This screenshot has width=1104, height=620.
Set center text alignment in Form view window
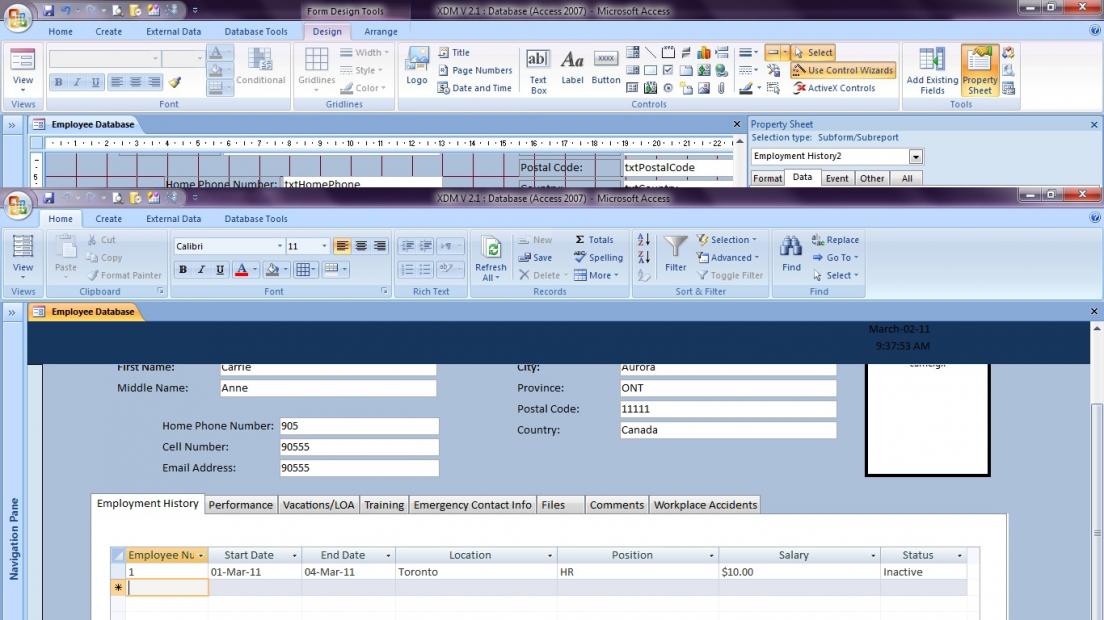click(x=361, y=246)
